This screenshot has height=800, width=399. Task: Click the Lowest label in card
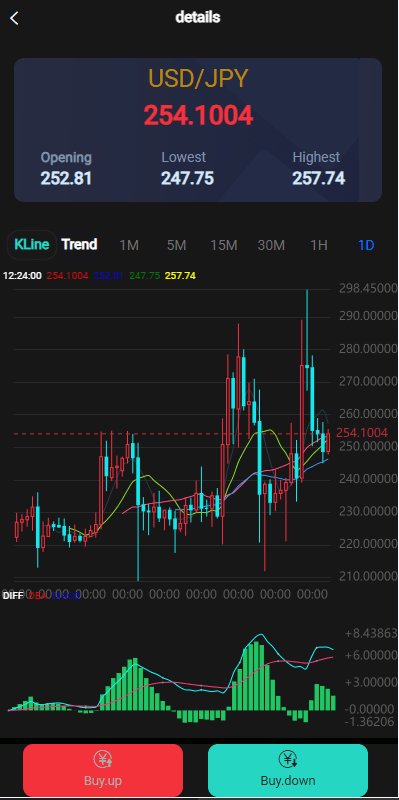click(184, 157)
